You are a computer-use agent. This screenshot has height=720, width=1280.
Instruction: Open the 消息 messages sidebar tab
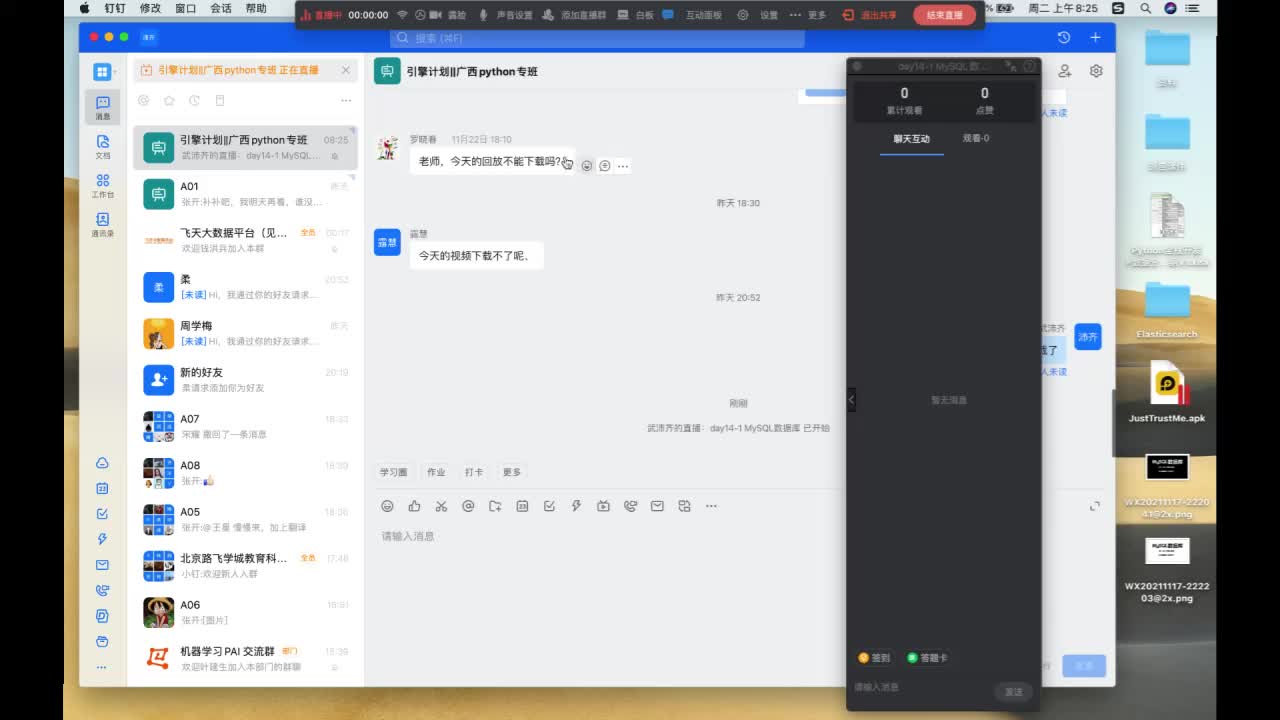[102, 107]
